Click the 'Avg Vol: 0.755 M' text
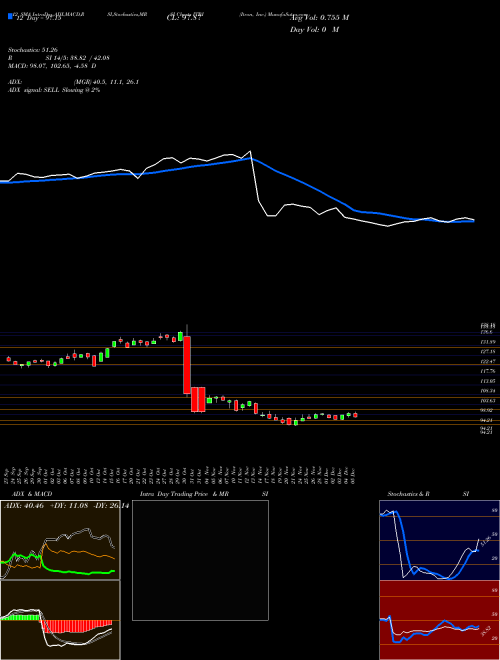This screenshot has width=500, height=660. (x=319, y=17)
